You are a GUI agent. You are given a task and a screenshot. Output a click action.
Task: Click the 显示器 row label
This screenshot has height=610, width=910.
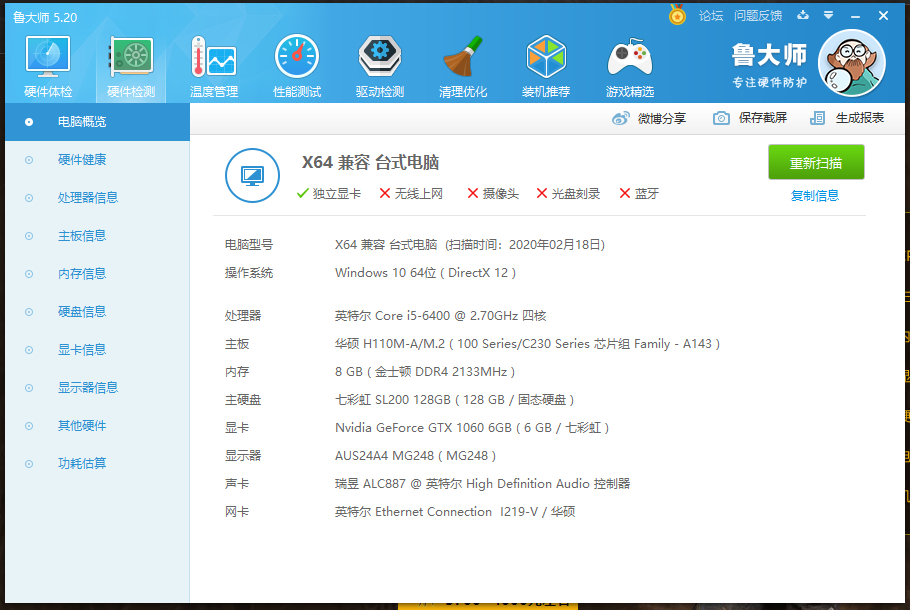[243, 456]
